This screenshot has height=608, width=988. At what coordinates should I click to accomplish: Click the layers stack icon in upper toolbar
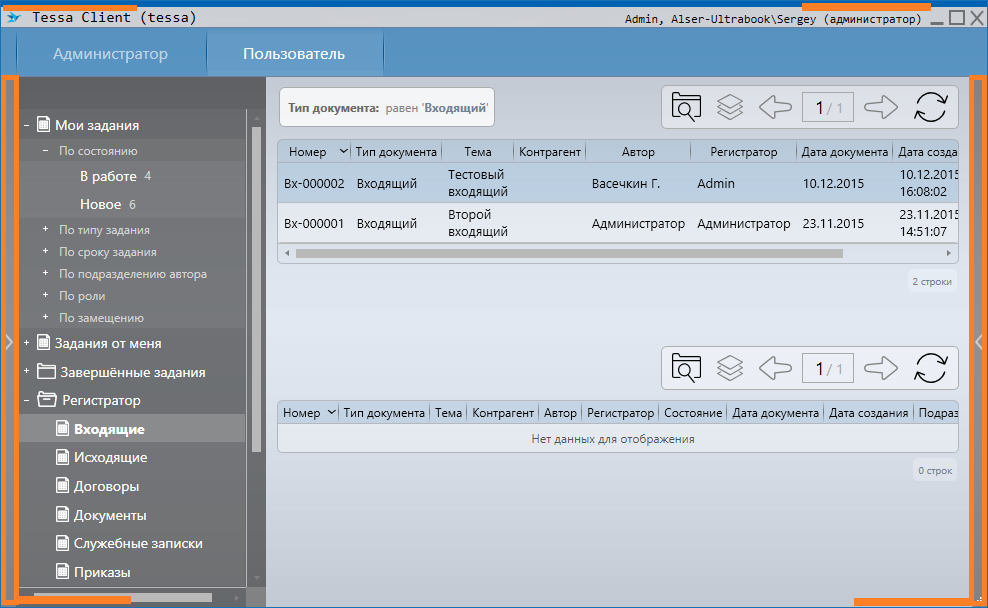click(x=730, y=107)
